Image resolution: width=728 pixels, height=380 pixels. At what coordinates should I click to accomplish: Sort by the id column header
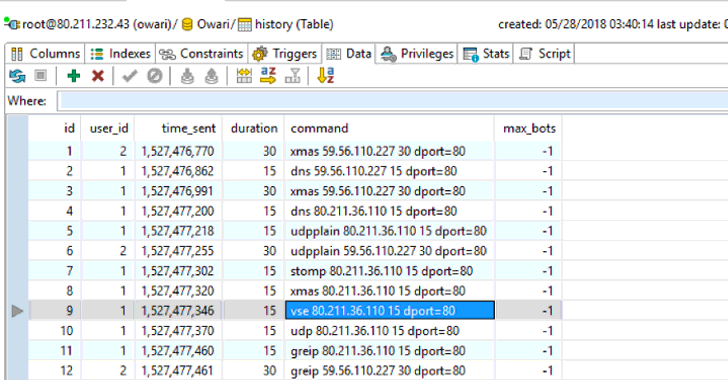coord(54,128)
